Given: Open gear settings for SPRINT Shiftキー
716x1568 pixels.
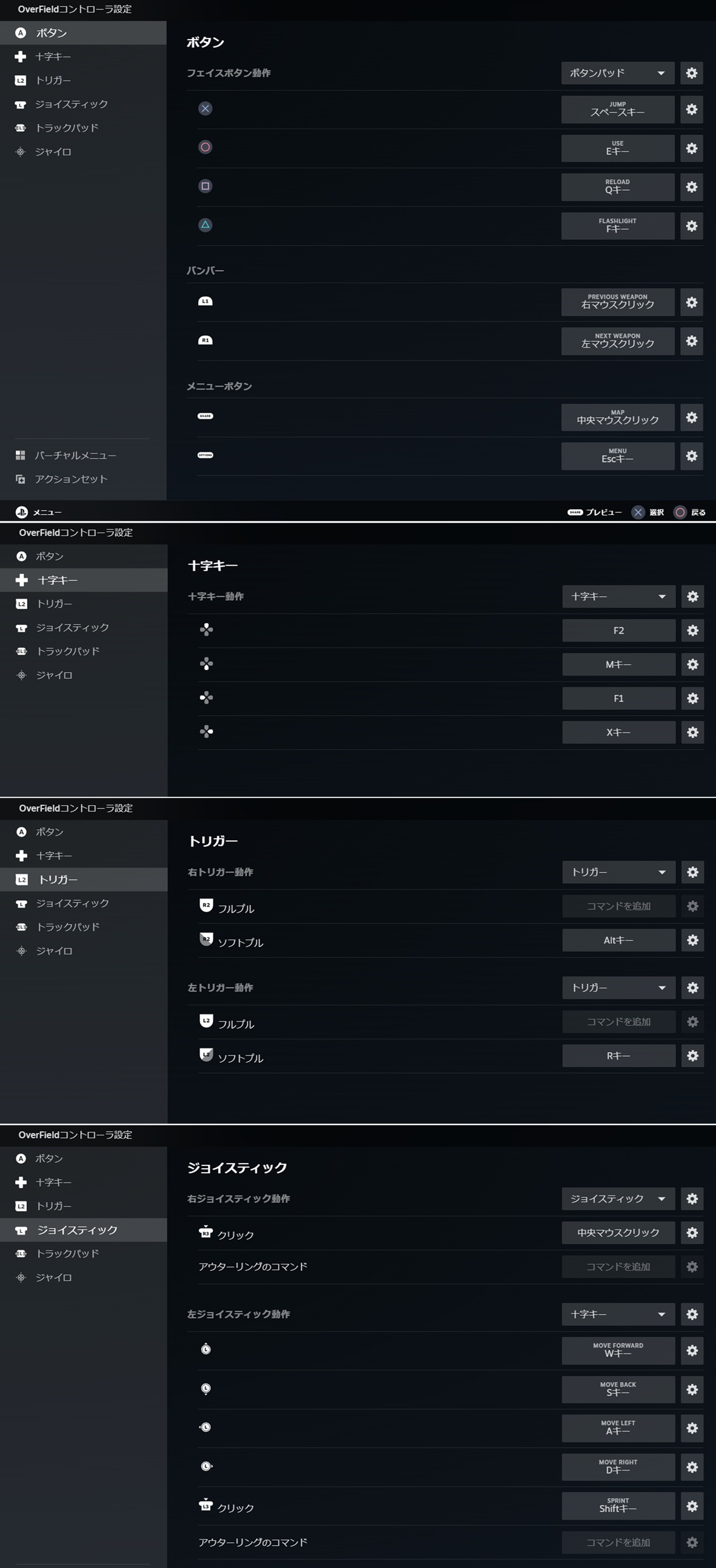Looking at the screenshot, I should point(692,1506).
